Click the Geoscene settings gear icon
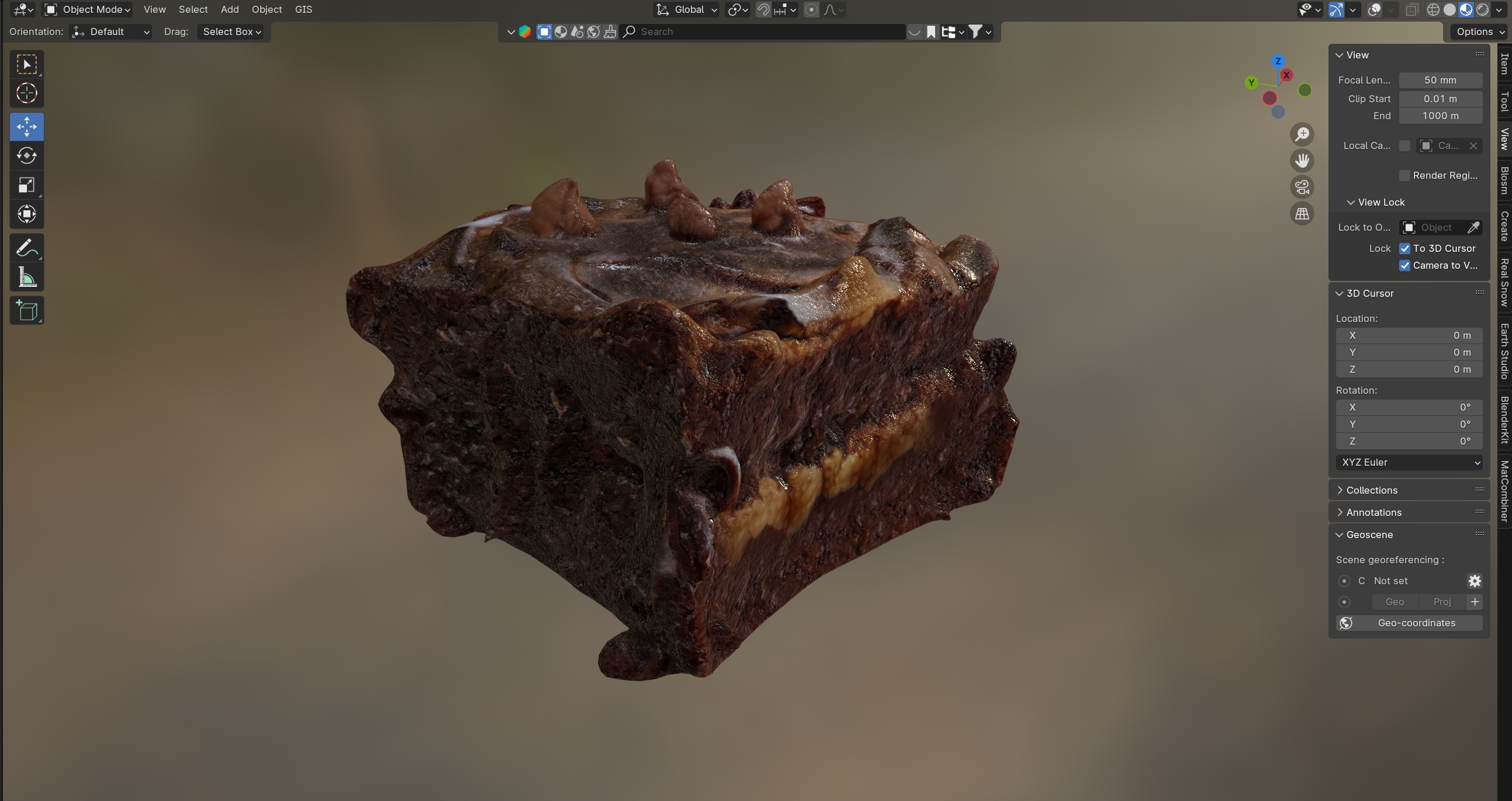Image resolution: width=1512 pixels, height=801 pixels. point(1475,581)
